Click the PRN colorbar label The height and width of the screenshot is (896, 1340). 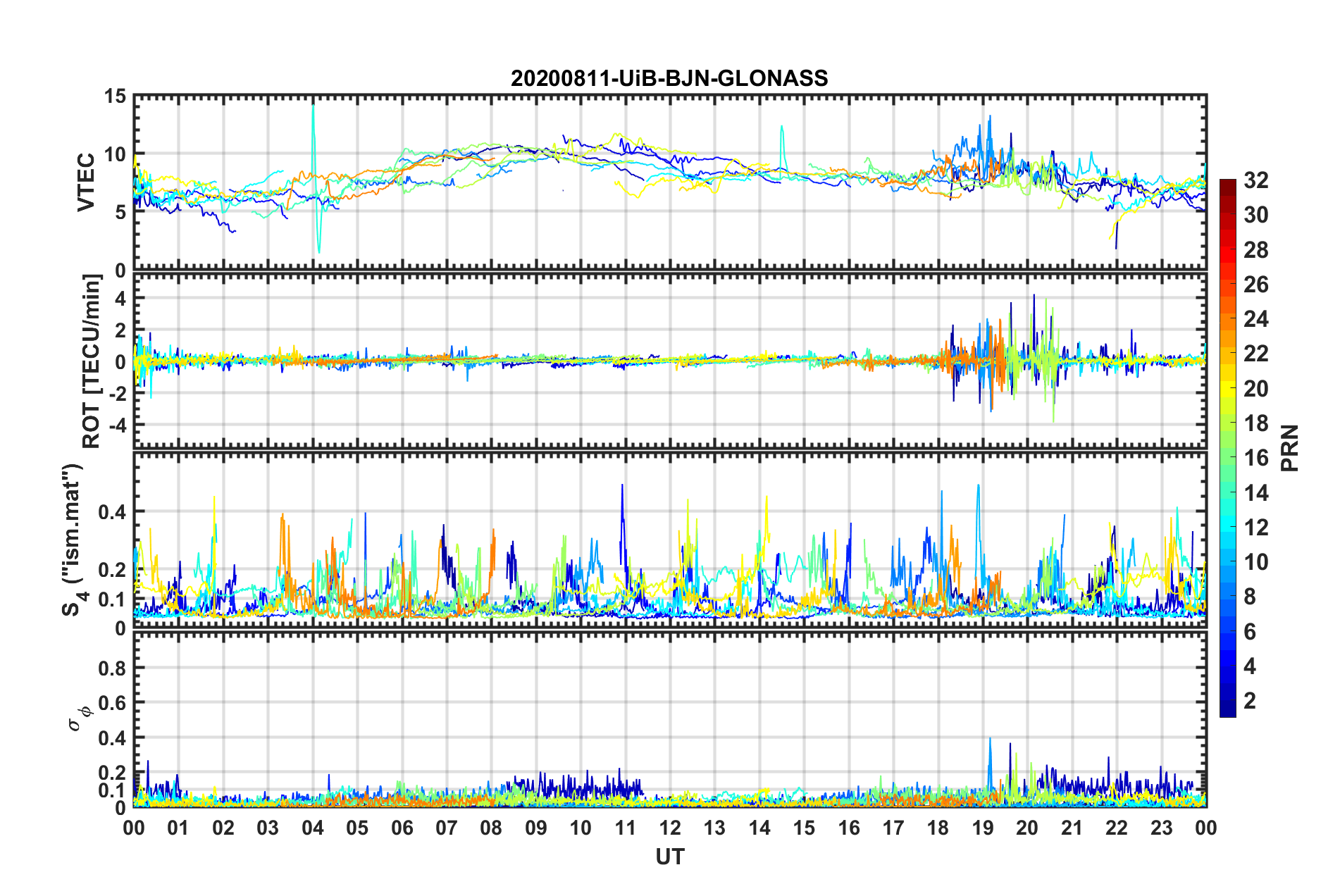[1291, 448]
